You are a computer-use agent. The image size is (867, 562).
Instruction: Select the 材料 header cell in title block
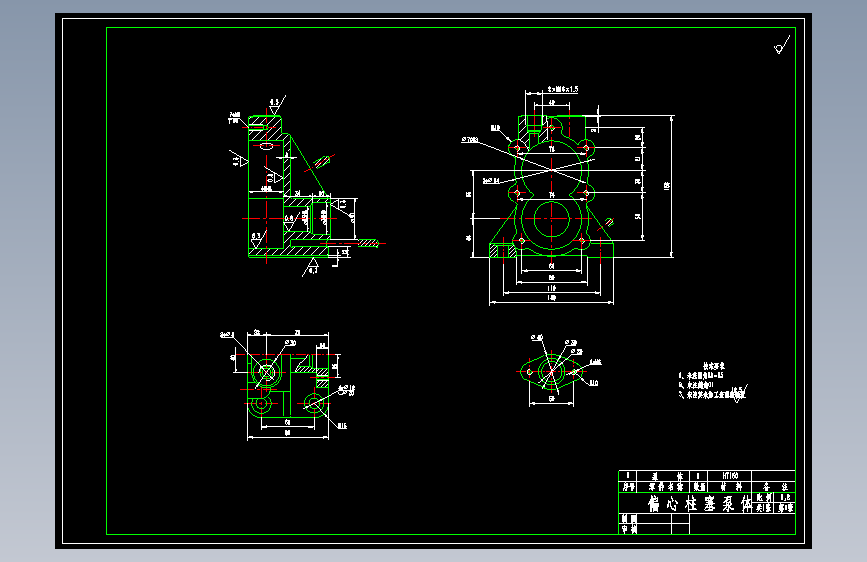pyautogui.click(x=730, y=487)
